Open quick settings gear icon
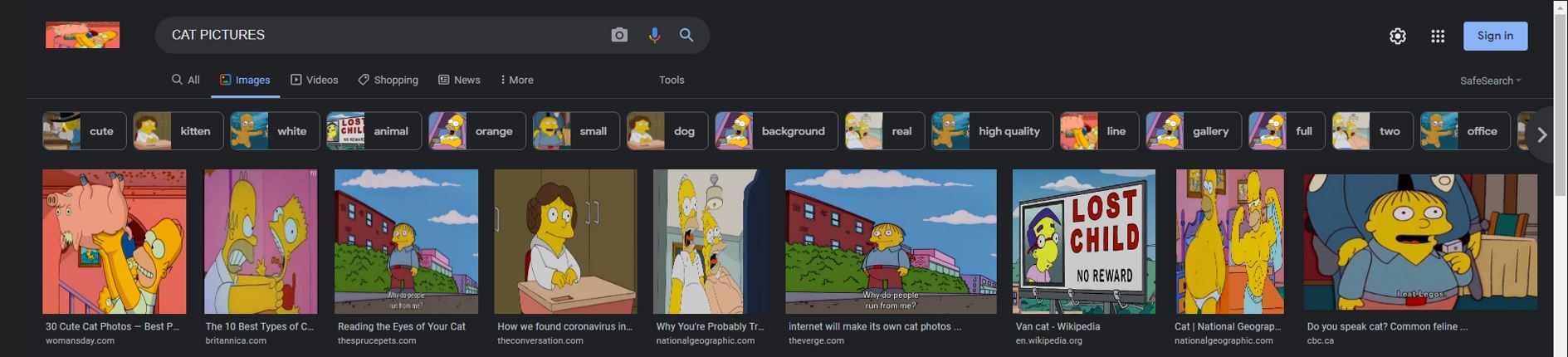The width and height of the screenshot is (1568, 357). point(1398,36)
